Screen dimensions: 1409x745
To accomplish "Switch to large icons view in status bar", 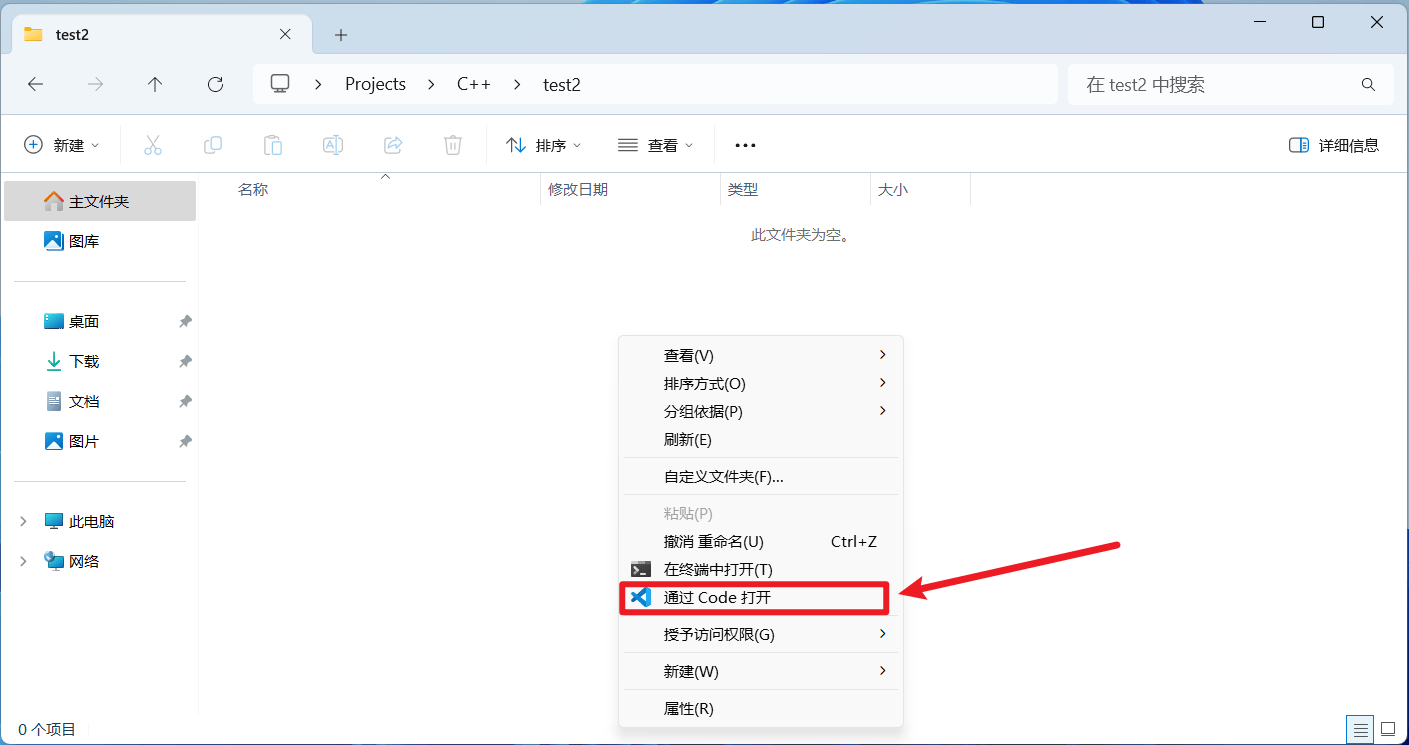I will [x=1388, y=729].
